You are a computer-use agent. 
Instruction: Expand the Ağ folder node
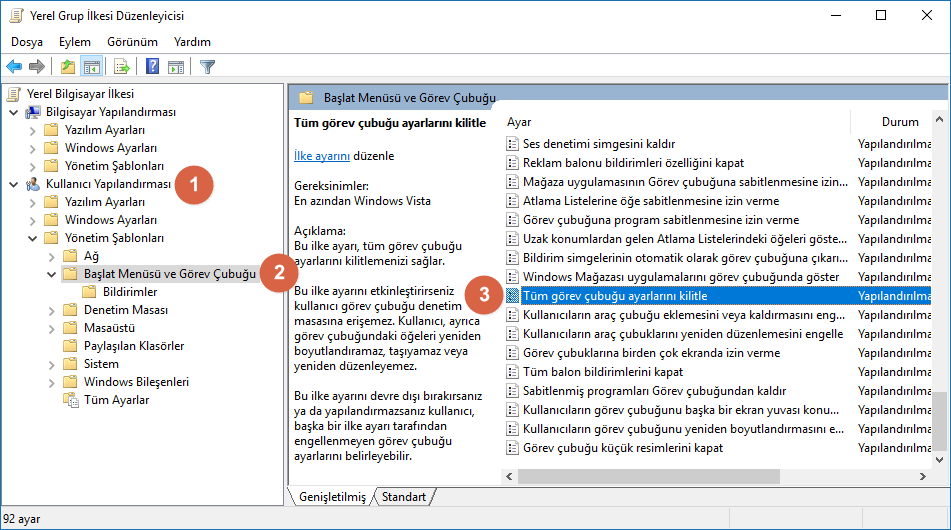tap(52, 257)
